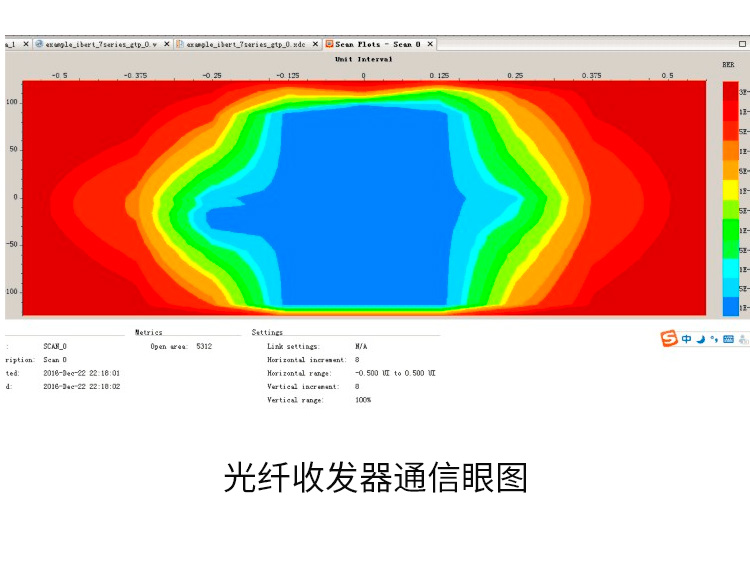Click the Verilog file icon on the .v tab
The width and height of the screenshot is (750, 576).
click(x=40, y=44)
